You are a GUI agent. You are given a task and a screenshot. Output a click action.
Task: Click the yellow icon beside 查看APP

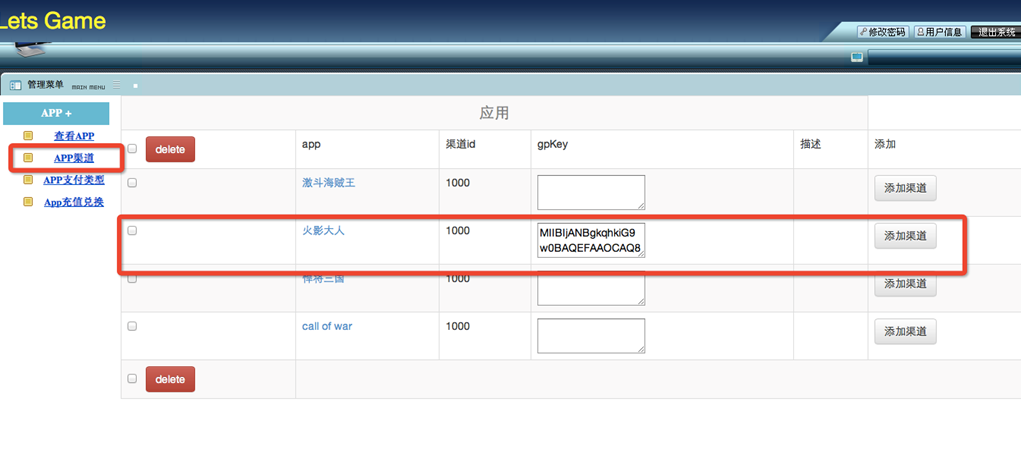coord(29,136)
